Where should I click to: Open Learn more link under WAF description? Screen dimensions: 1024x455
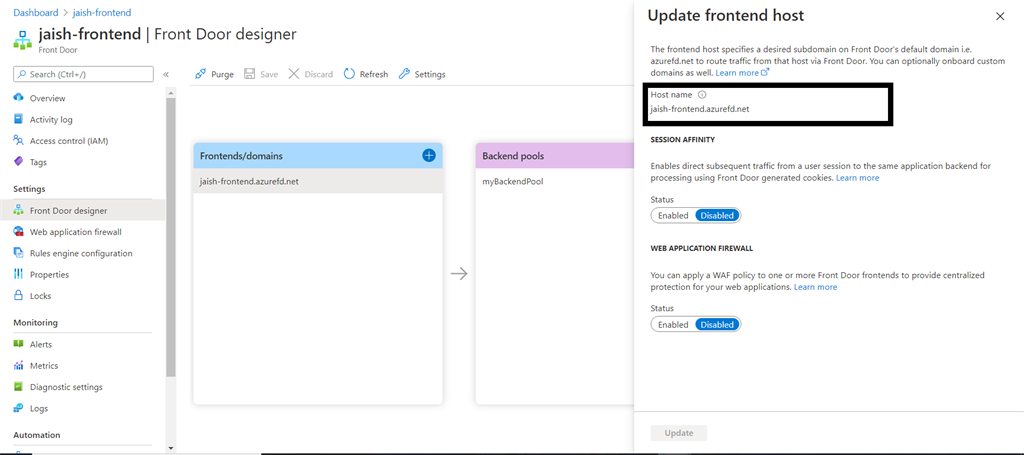tap(815, 287)
